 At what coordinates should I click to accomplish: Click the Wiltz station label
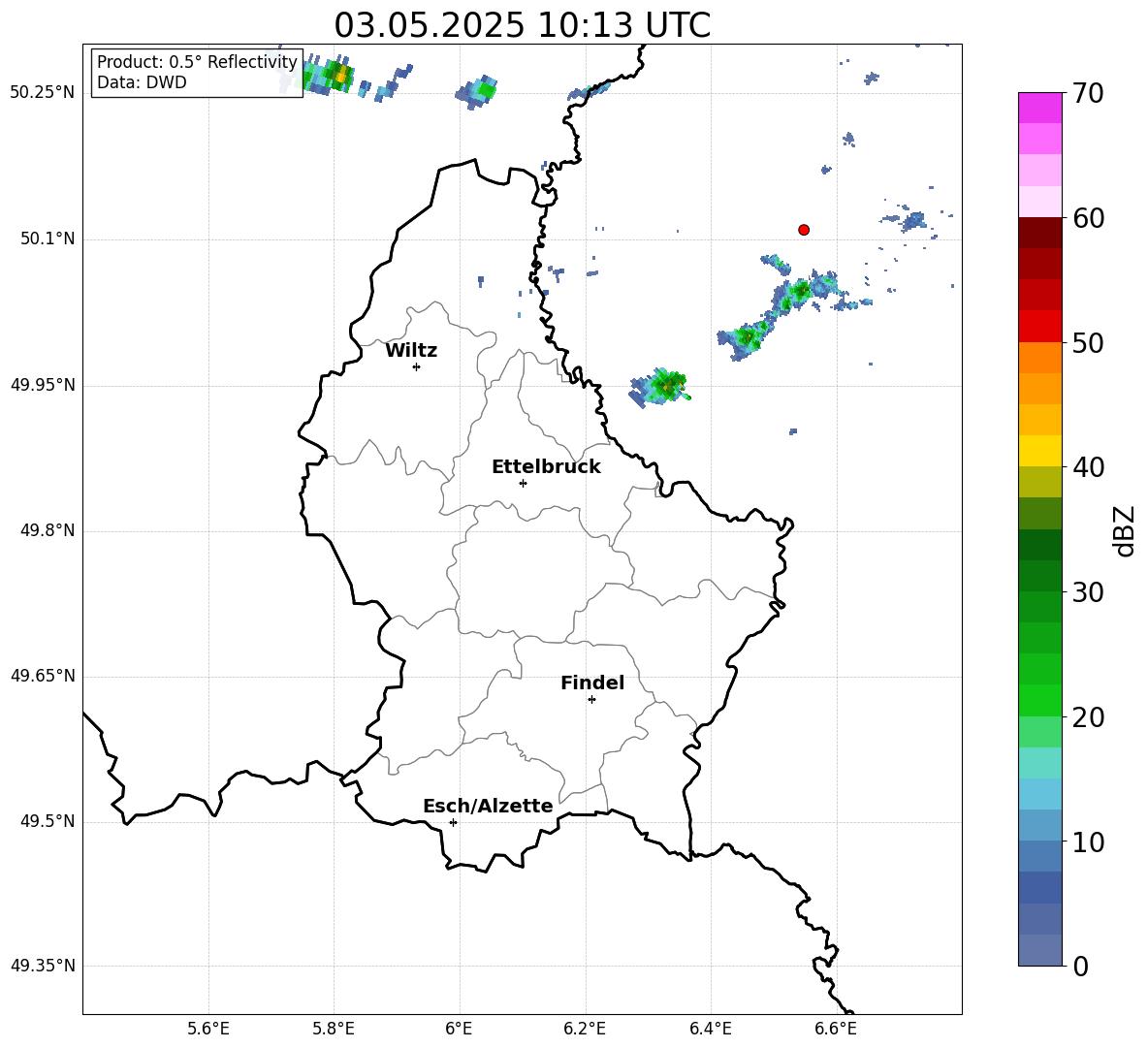(x=411, y=351)
